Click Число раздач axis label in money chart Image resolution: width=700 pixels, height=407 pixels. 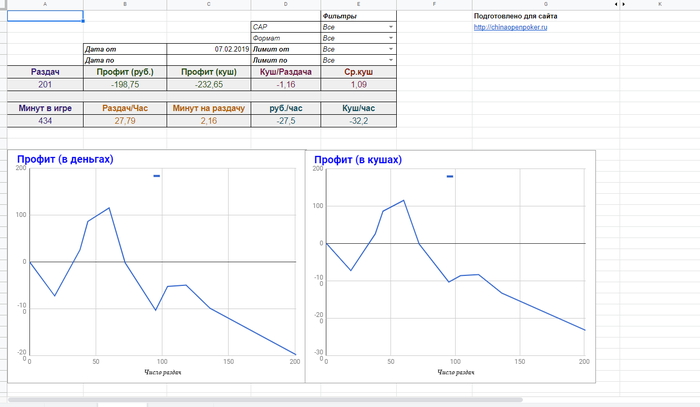162,372
